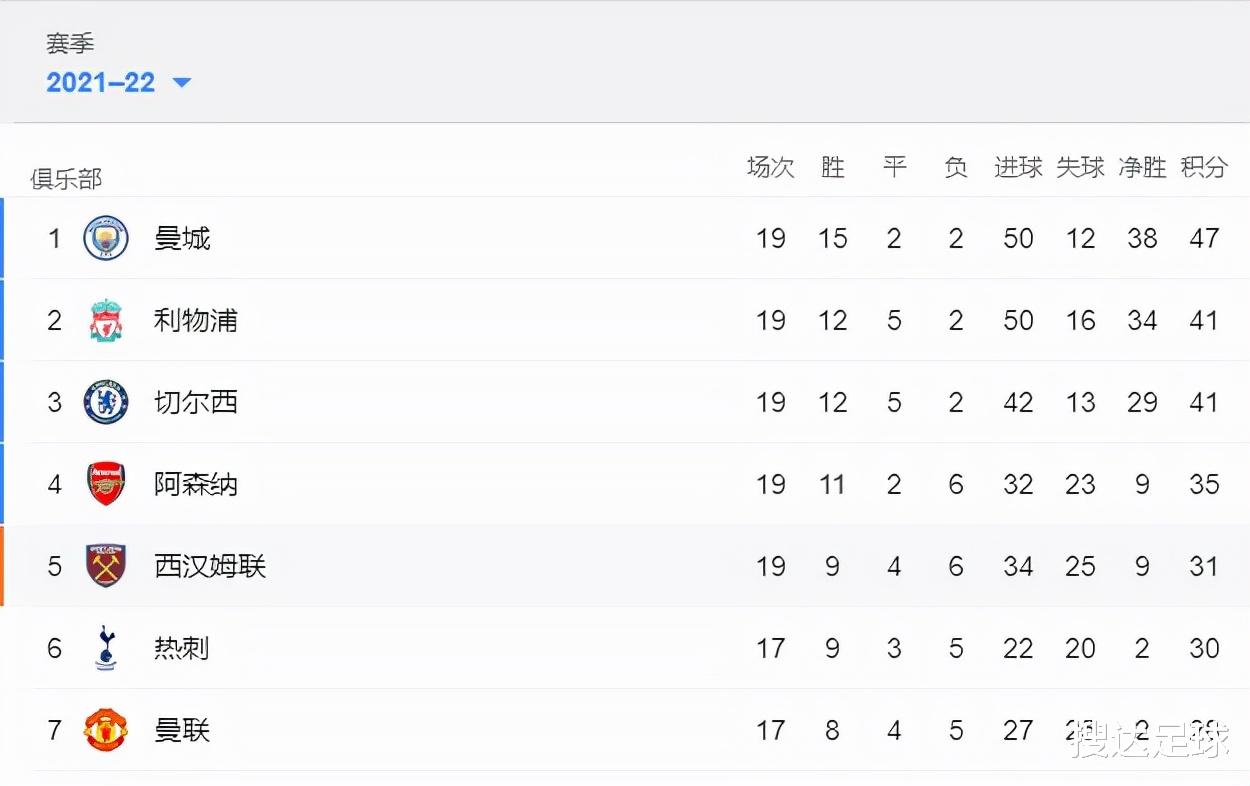Open the 曼城 team page link
Screen dimensions: 1250x786
click(183, 238)
